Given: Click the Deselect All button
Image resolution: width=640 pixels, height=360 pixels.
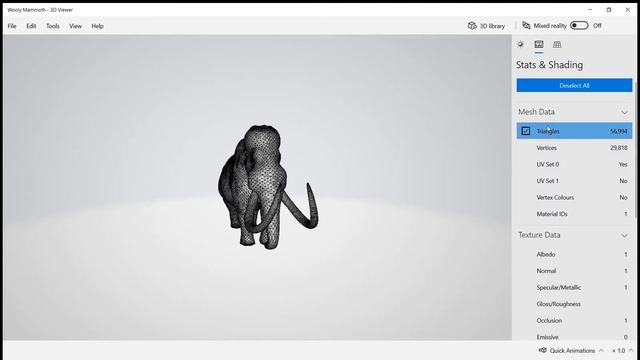Looking at the screenshot, I should (574, 85).
